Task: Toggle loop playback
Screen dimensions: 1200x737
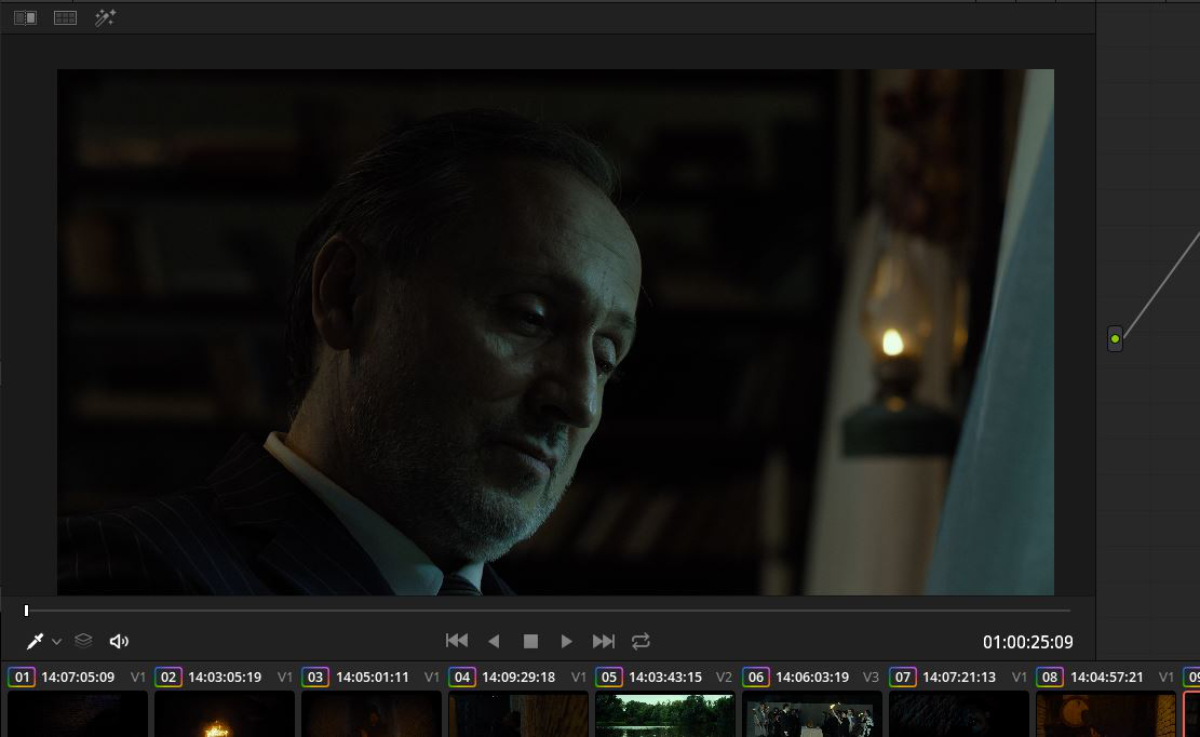Action: pyautogui.click(x=641, y=641)
